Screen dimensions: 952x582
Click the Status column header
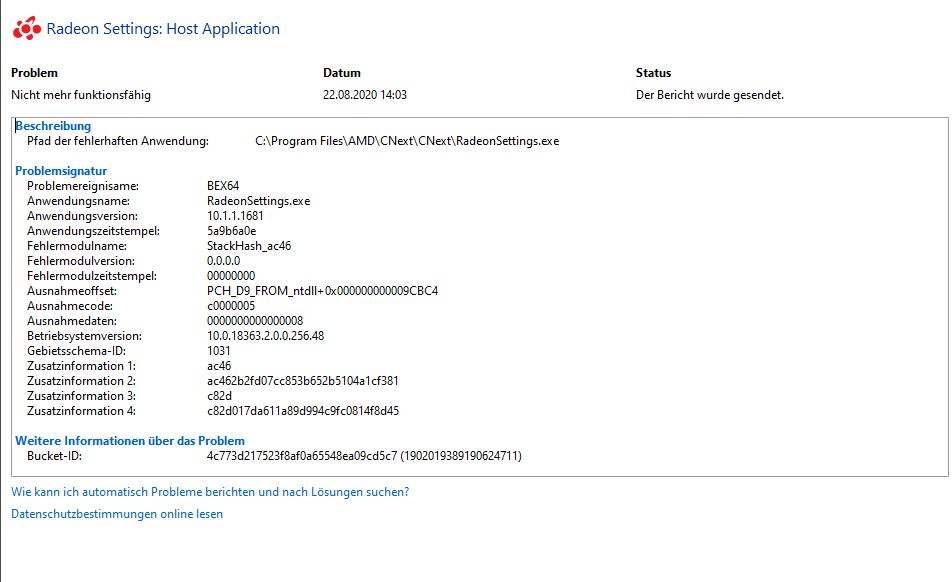point(653,73)
